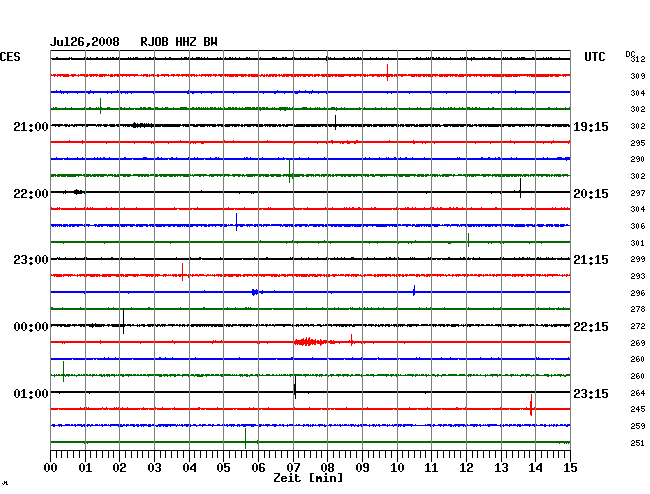Image resolution: width=650 pixels, height=494 pixels.
Task: Click minute tick label 11
Action: click(x=431, y=468)
